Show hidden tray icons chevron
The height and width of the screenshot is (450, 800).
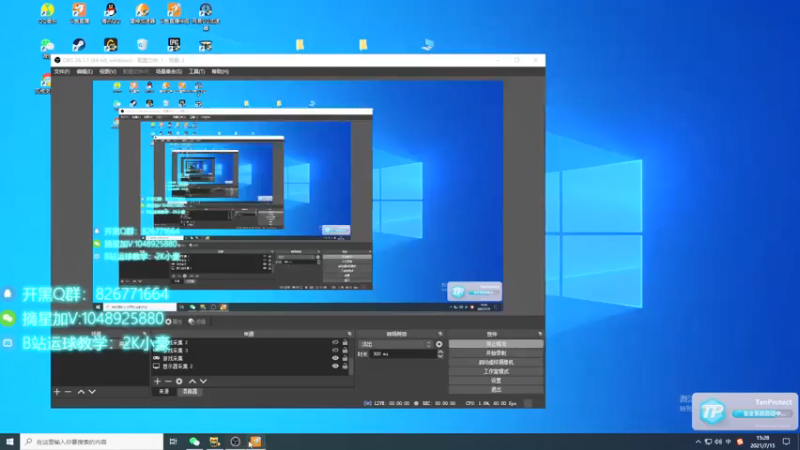click(698, 442)
